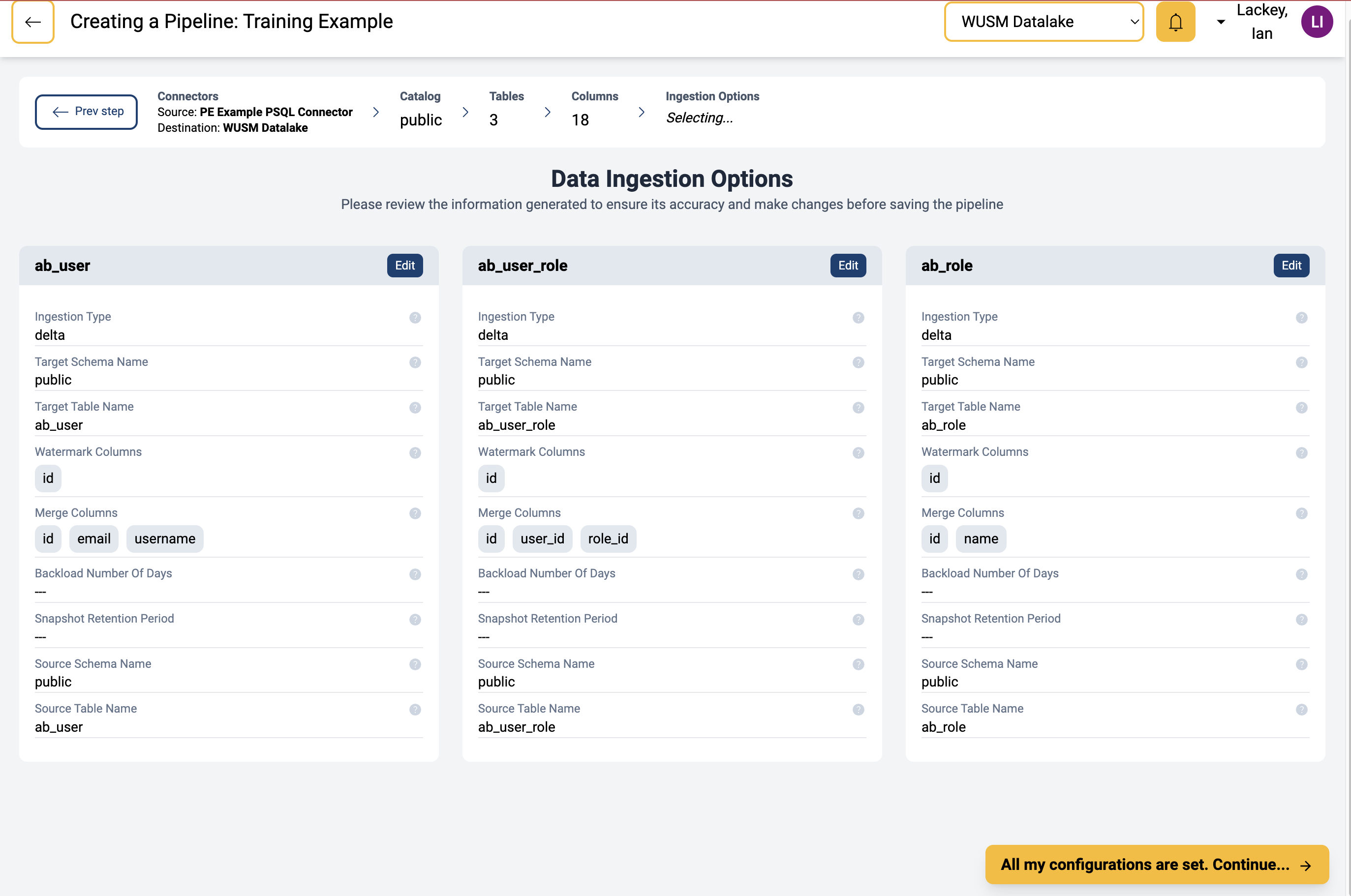Click ab_role Source Table Name value ab_role
Screen dimensions: 1351x896
(943, 726)
